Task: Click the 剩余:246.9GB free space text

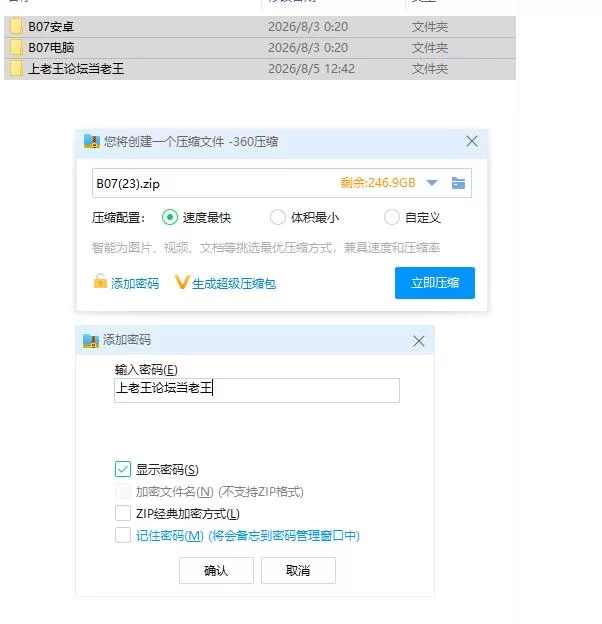Action: point(378,183)
